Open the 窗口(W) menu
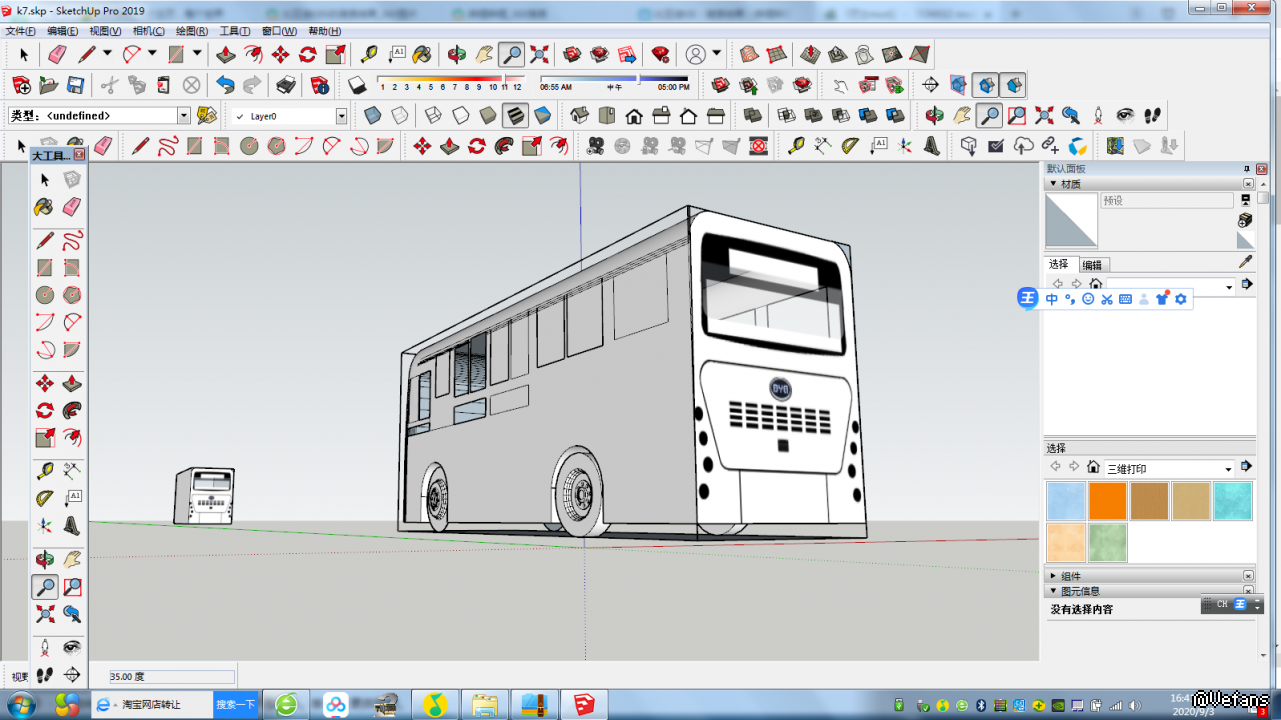 pos(278,31)
